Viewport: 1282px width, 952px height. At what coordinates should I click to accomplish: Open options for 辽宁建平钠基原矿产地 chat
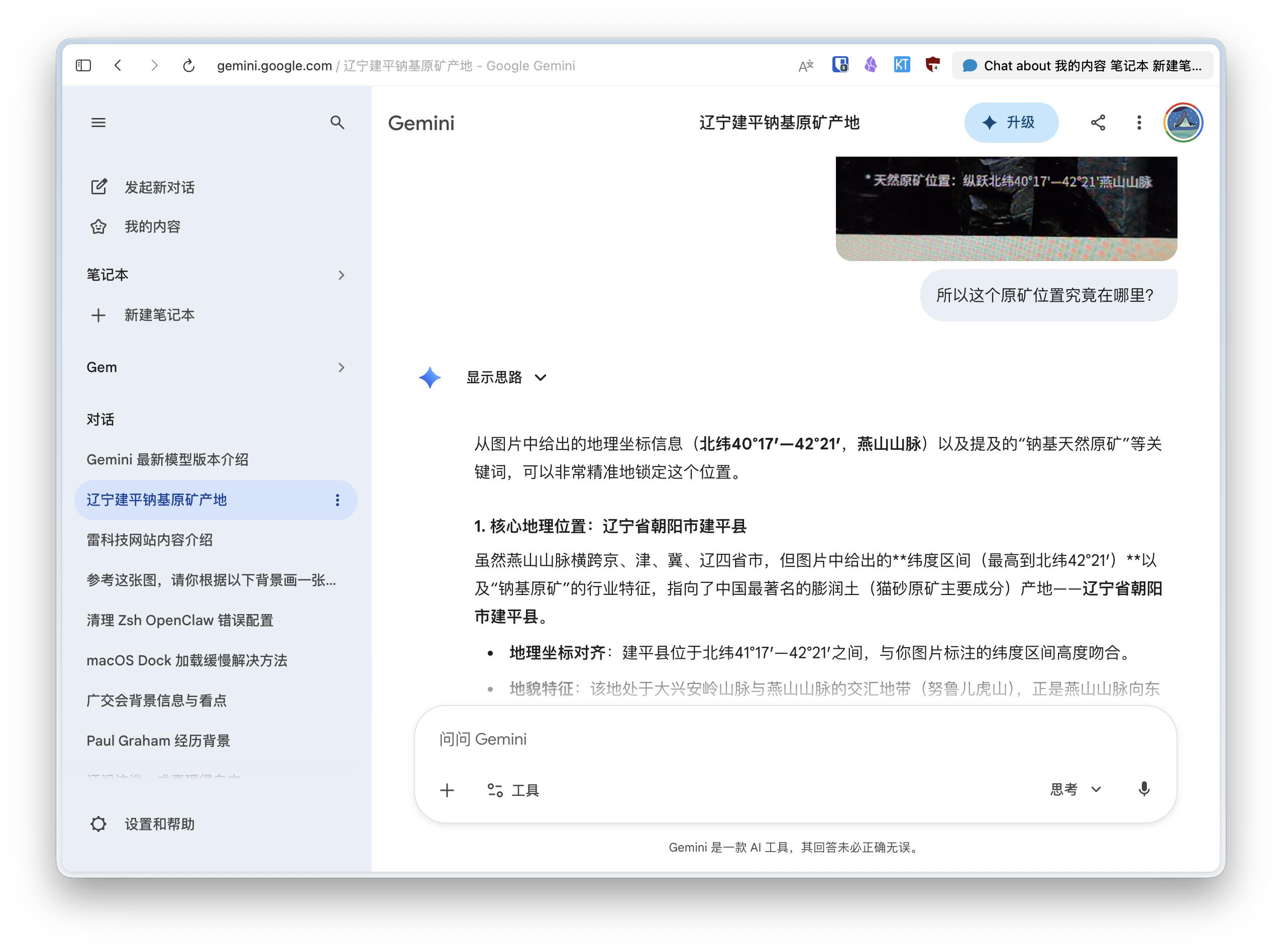[337, 500]
